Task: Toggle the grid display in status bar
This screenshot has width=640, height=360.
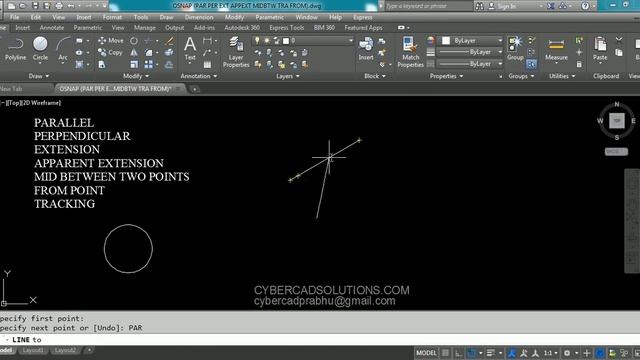Action: click(x=446, y=353)
